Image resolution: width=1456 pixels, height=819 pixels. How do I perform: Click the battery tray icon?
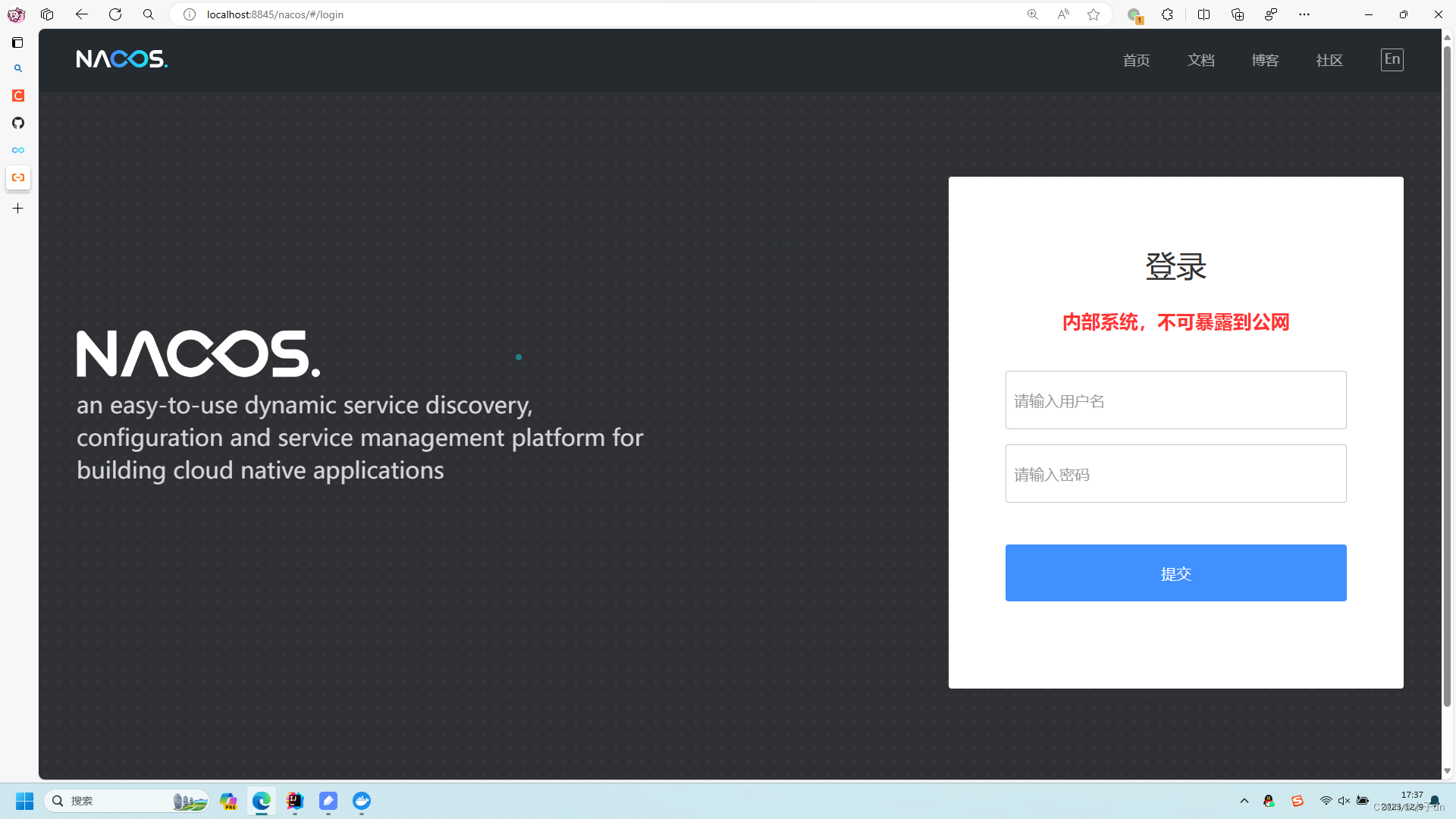1363,801
